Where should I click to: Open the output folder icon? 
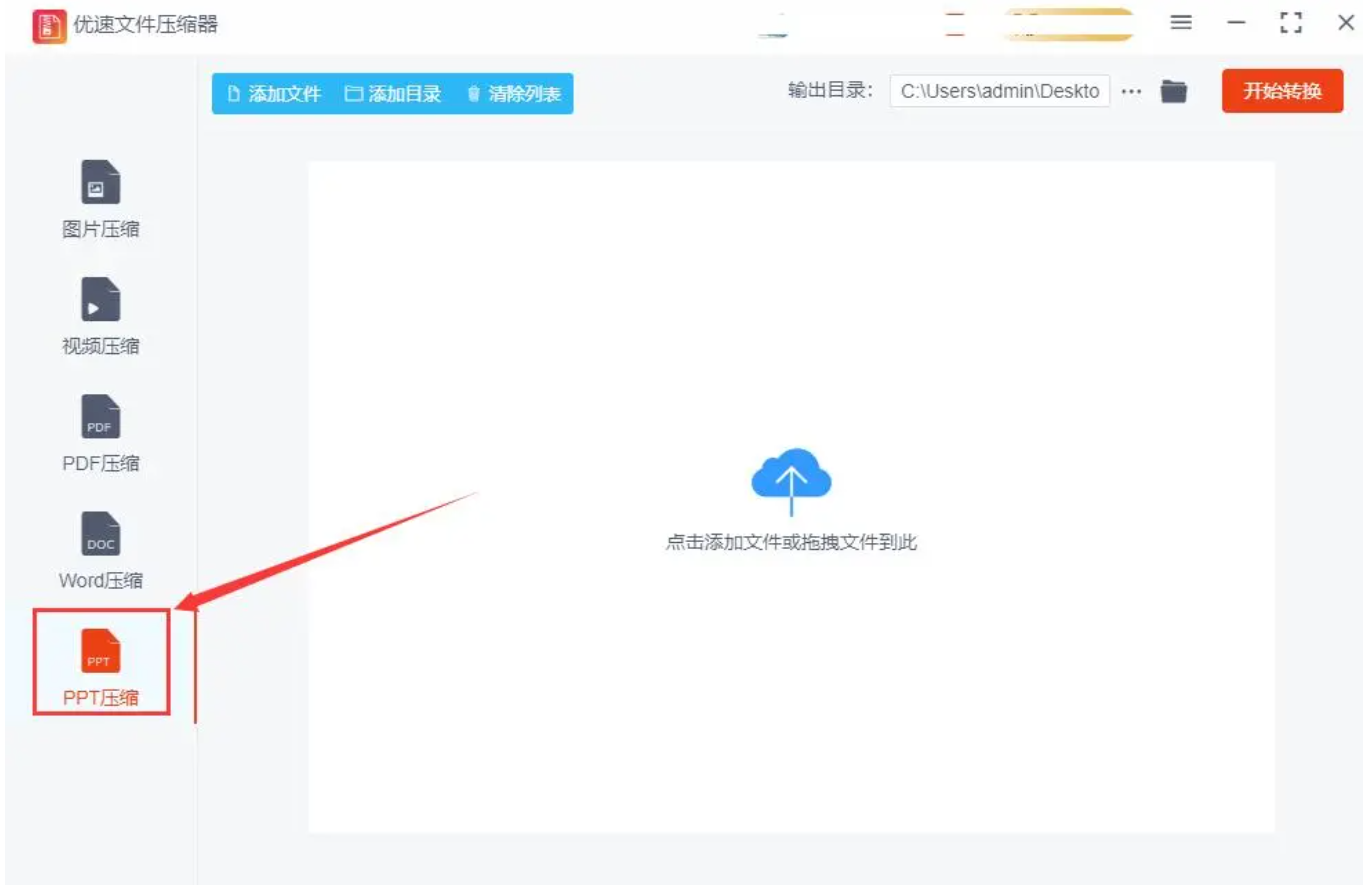(1173, 91)
